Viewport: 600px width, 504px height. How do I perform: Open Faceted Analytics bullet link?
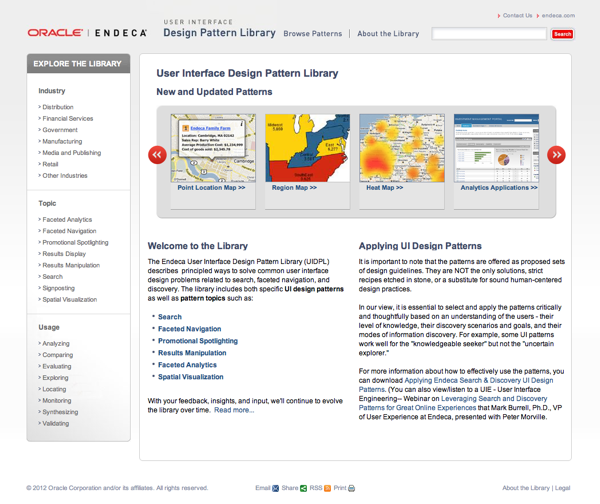(187, 365)
